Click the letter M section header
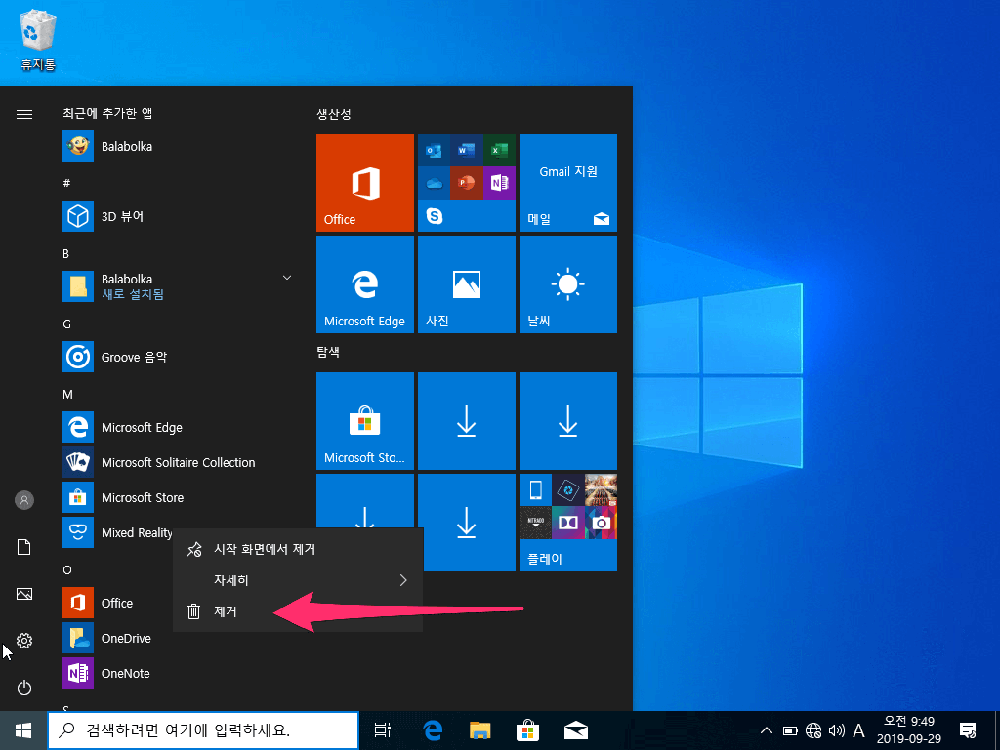This screenshot has width=1000, height=750. (67, 395)
